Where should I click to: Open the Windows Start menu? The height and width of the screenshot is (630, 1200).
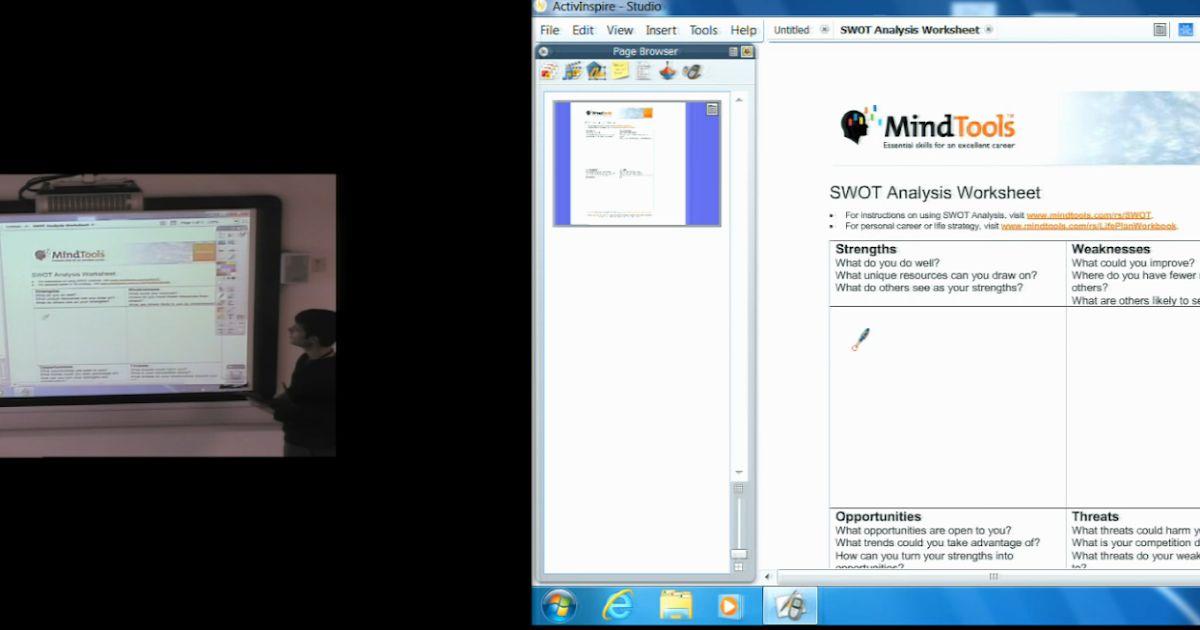(558, 606)
